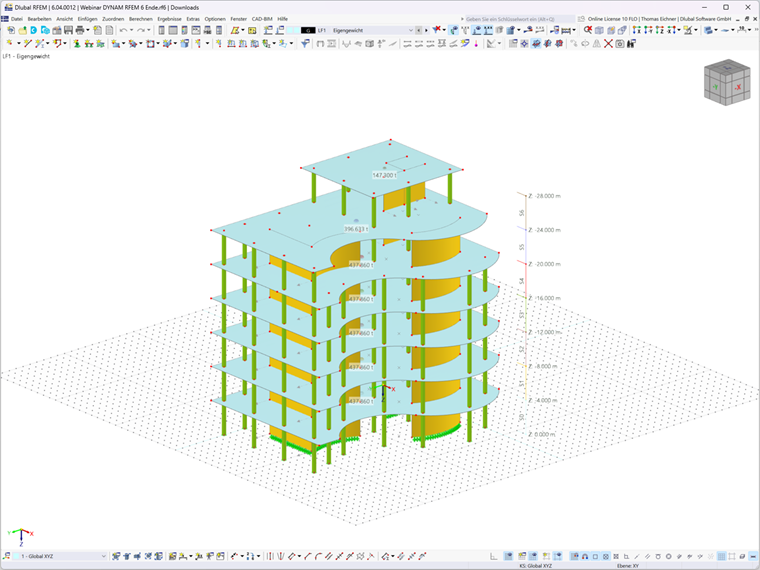Click the black G load category swatch
Image resolution: width=760 pixels, height=570 pixels.
pos(308,30)
